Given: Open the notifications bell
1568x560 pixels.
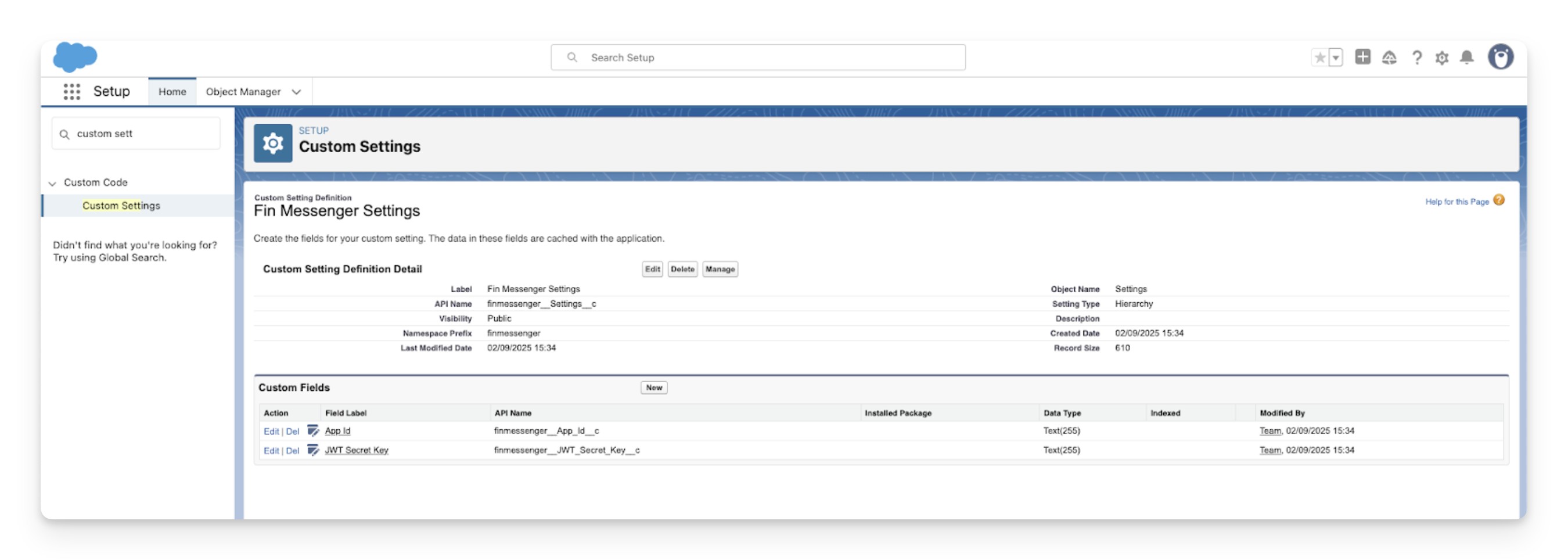Looking at the screenshot, I should click(x=1467, y=58).
